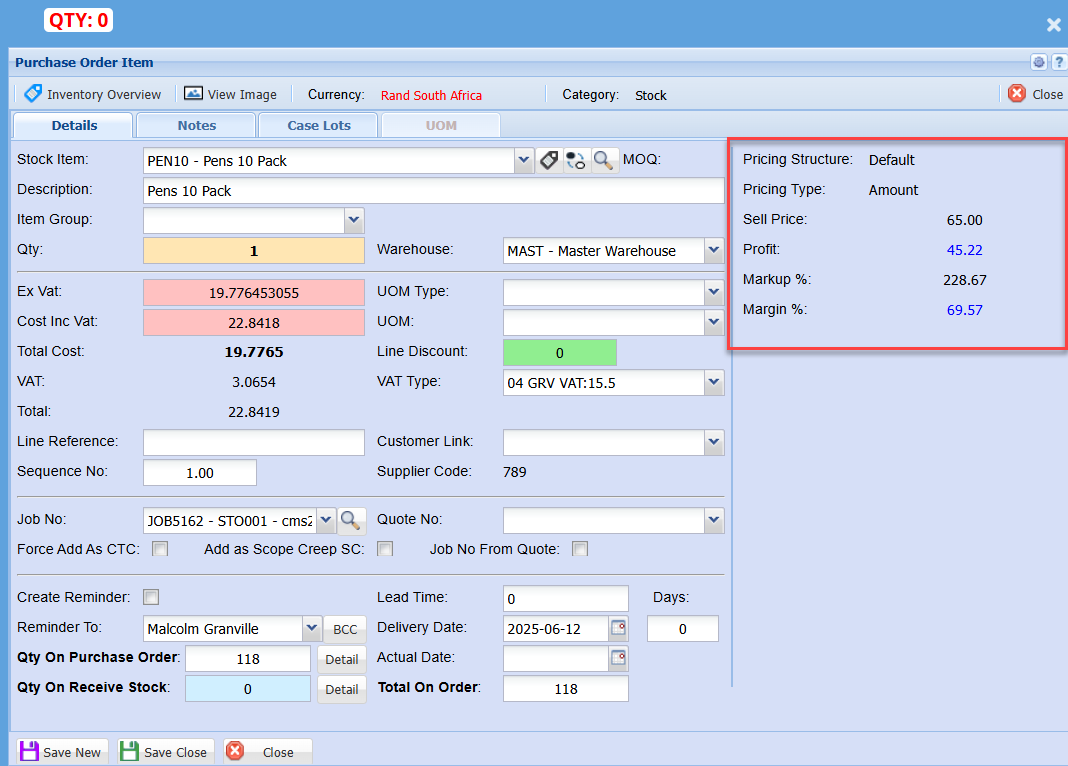Click the help question mark icon
1068x766 pixels.
point(1058,62)
